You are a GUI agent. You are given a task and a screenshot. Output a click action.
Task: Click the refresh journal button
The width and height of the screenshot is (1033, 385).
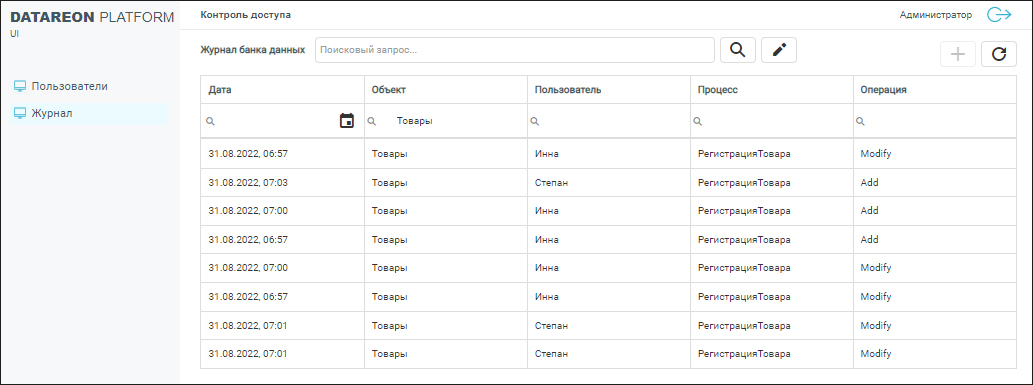click(x=999, y=54)
